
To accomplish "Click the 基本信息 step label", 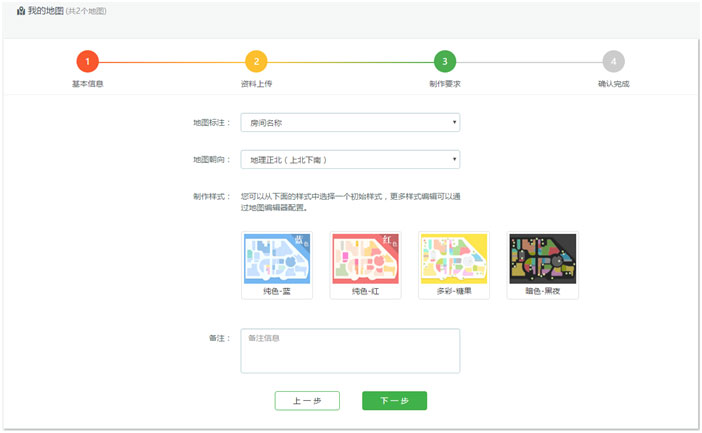I will pos(88,84).
